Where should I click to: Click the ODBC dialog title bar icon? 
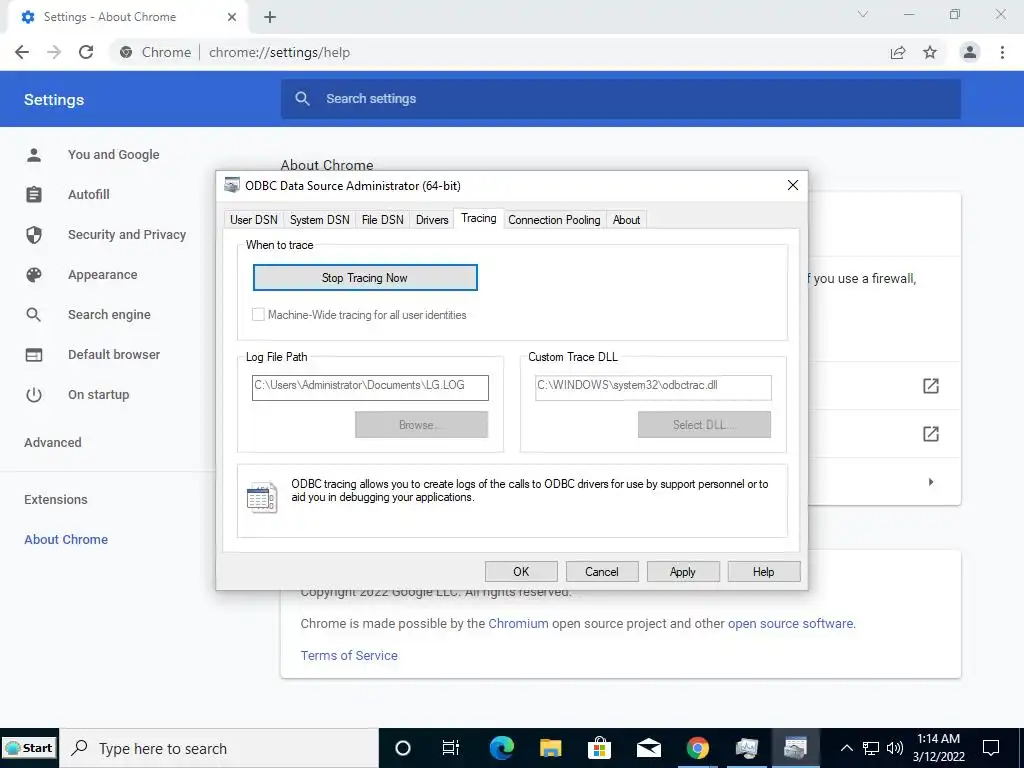coord(232,185)
